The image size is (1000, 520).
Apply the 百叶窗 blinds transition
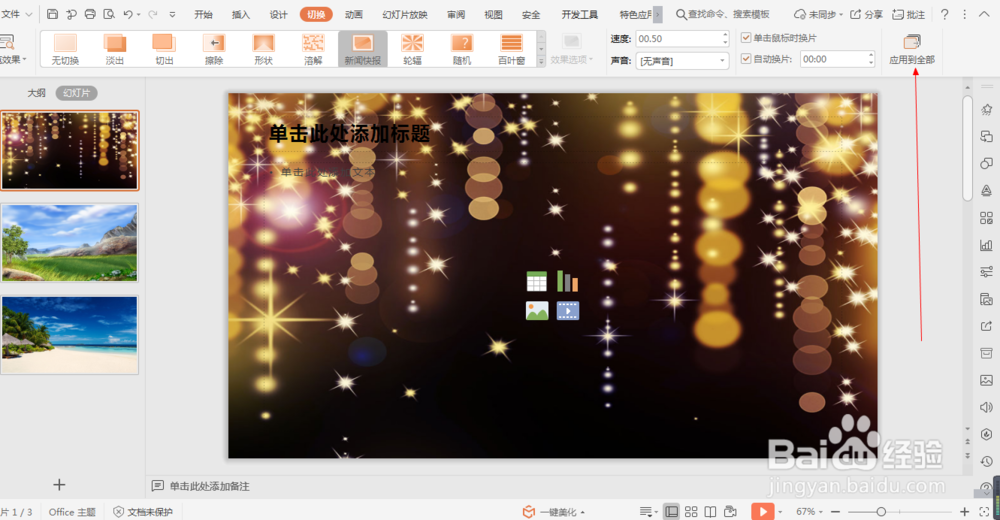[511, 50]
